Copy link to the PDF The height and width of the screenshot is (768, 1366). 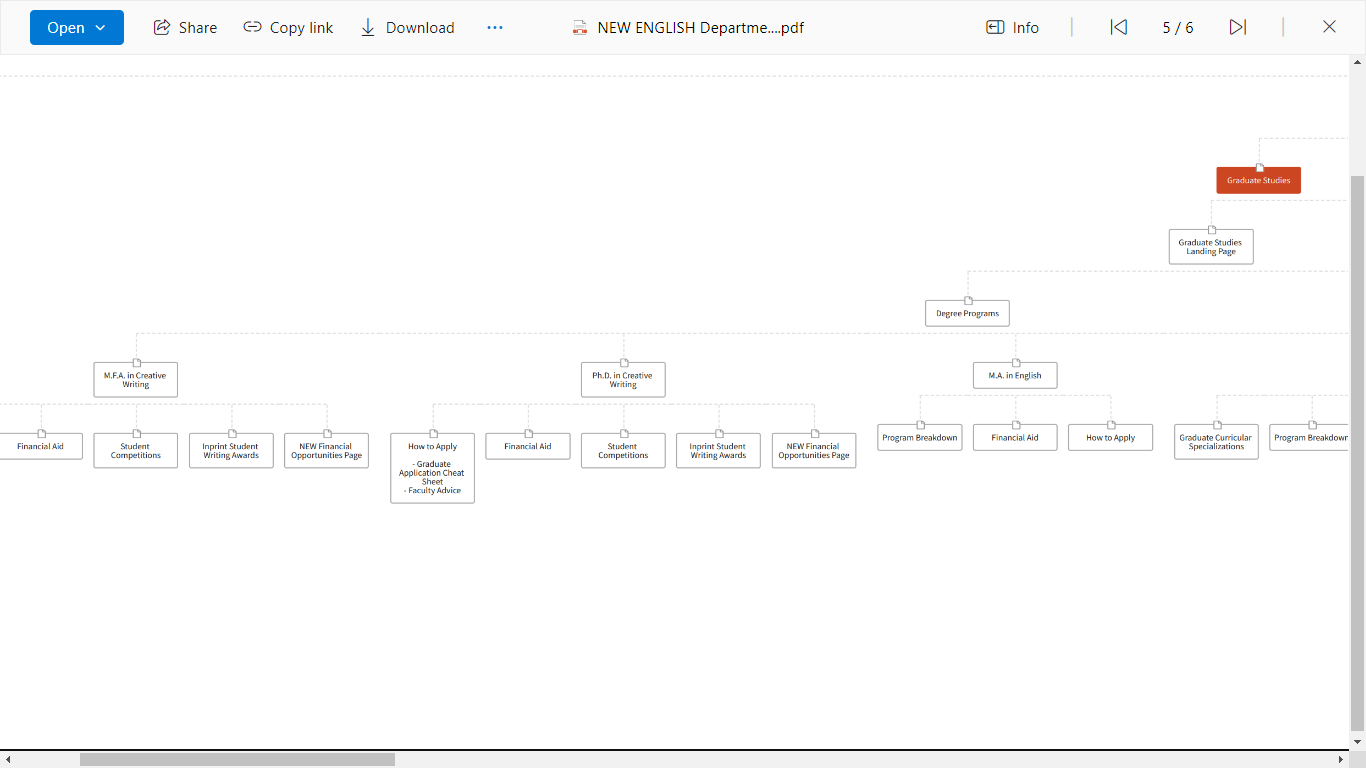tap(288, 28)
